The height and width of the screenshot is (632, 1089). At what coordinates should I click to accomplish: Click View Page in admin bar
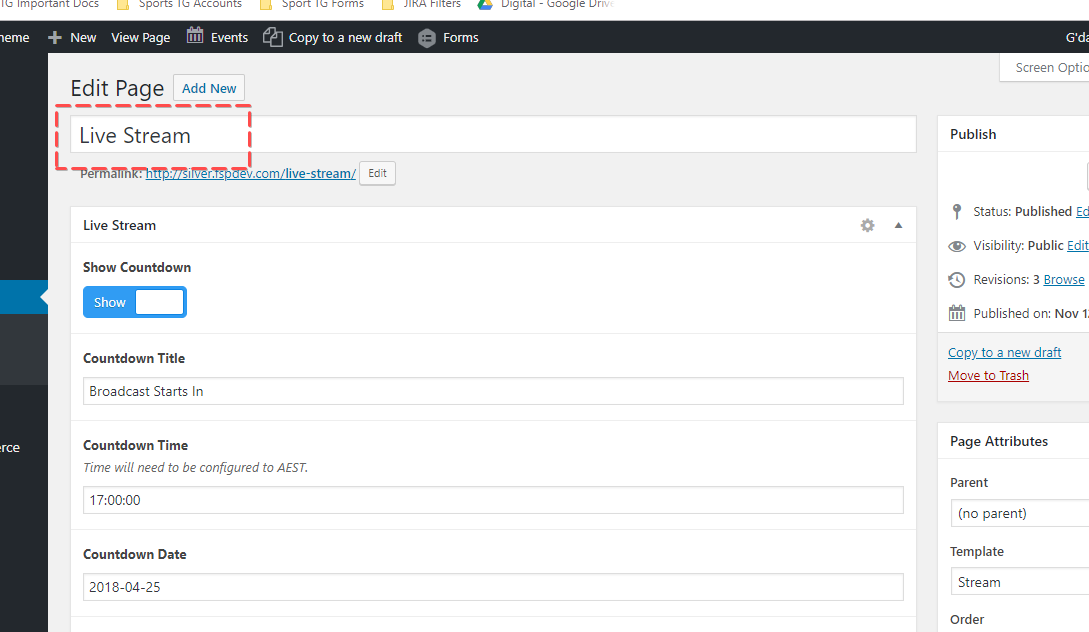pos(140,38)
